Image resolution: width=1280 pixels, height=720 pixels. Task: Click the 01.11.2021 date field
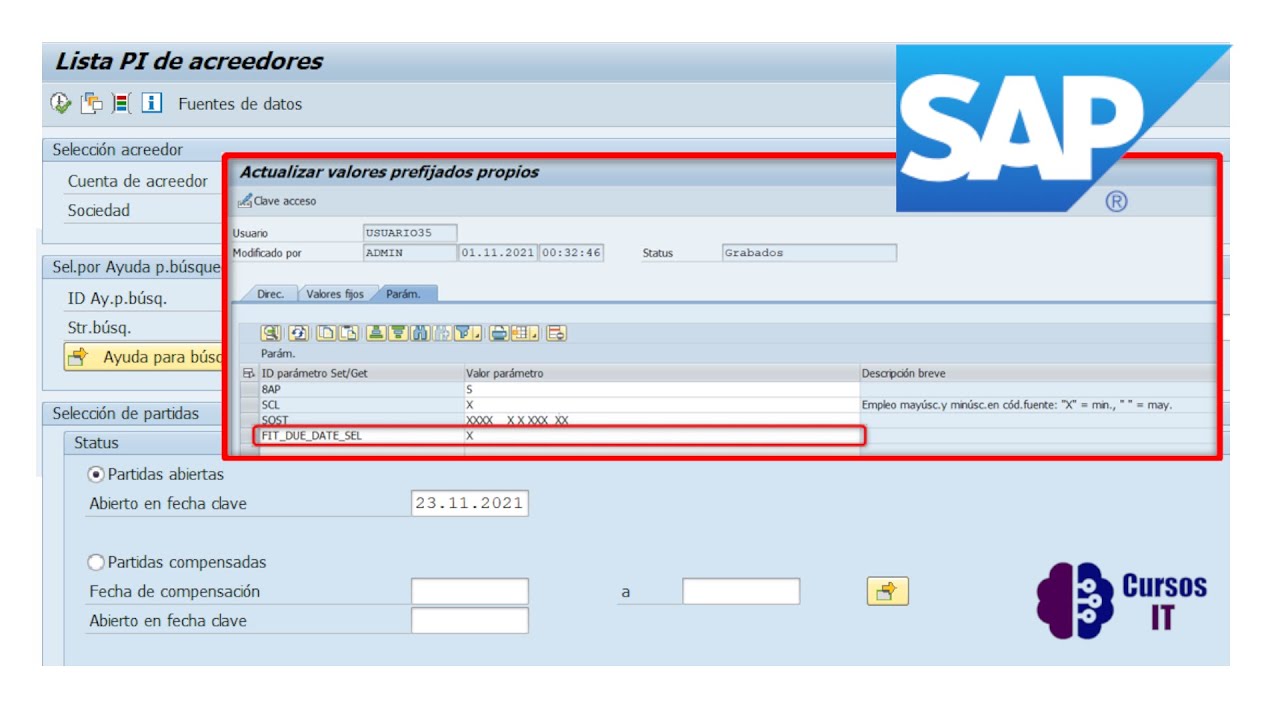pos(498,253)
